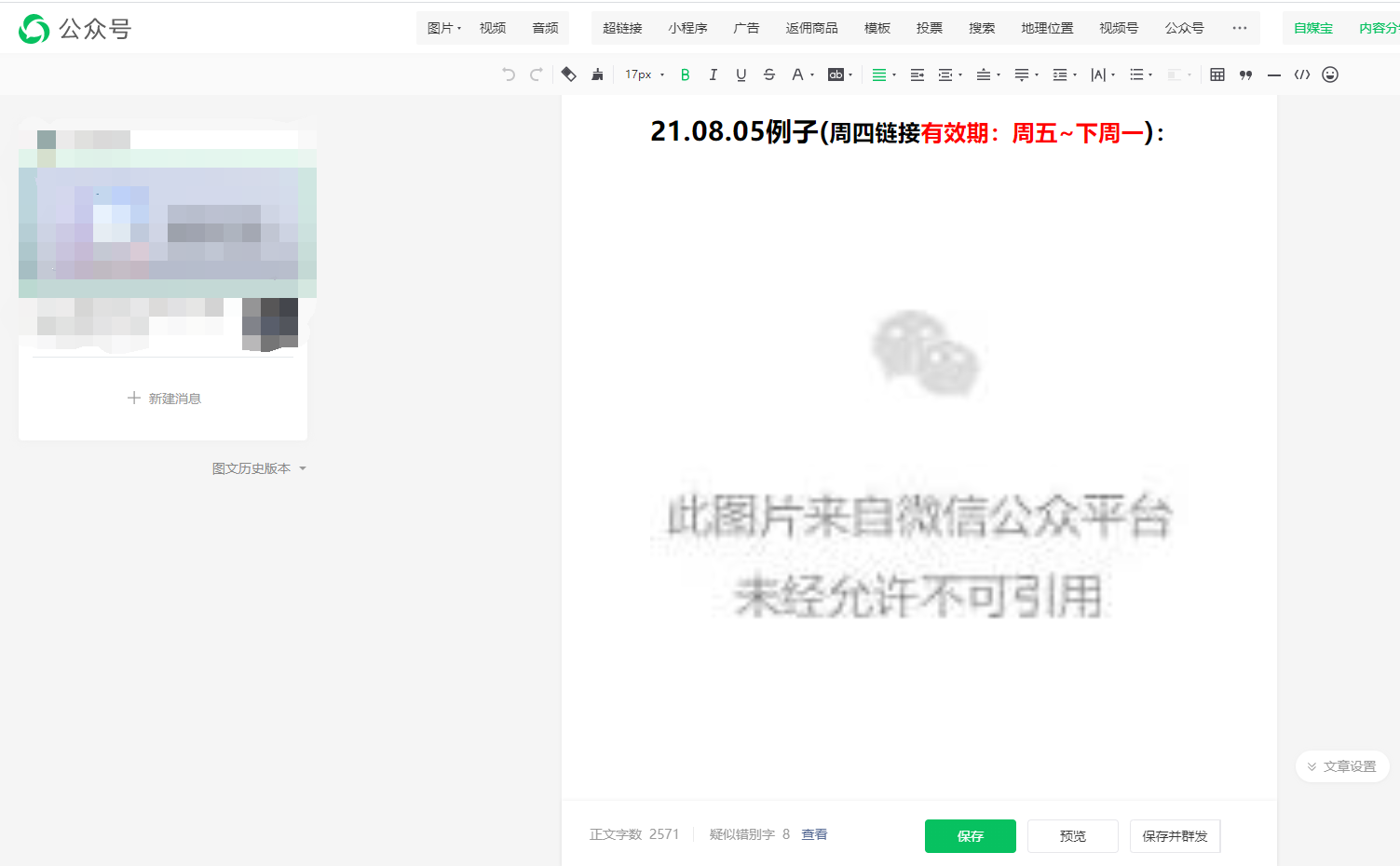Select the clear formatting eraser icon

(568, 74)
